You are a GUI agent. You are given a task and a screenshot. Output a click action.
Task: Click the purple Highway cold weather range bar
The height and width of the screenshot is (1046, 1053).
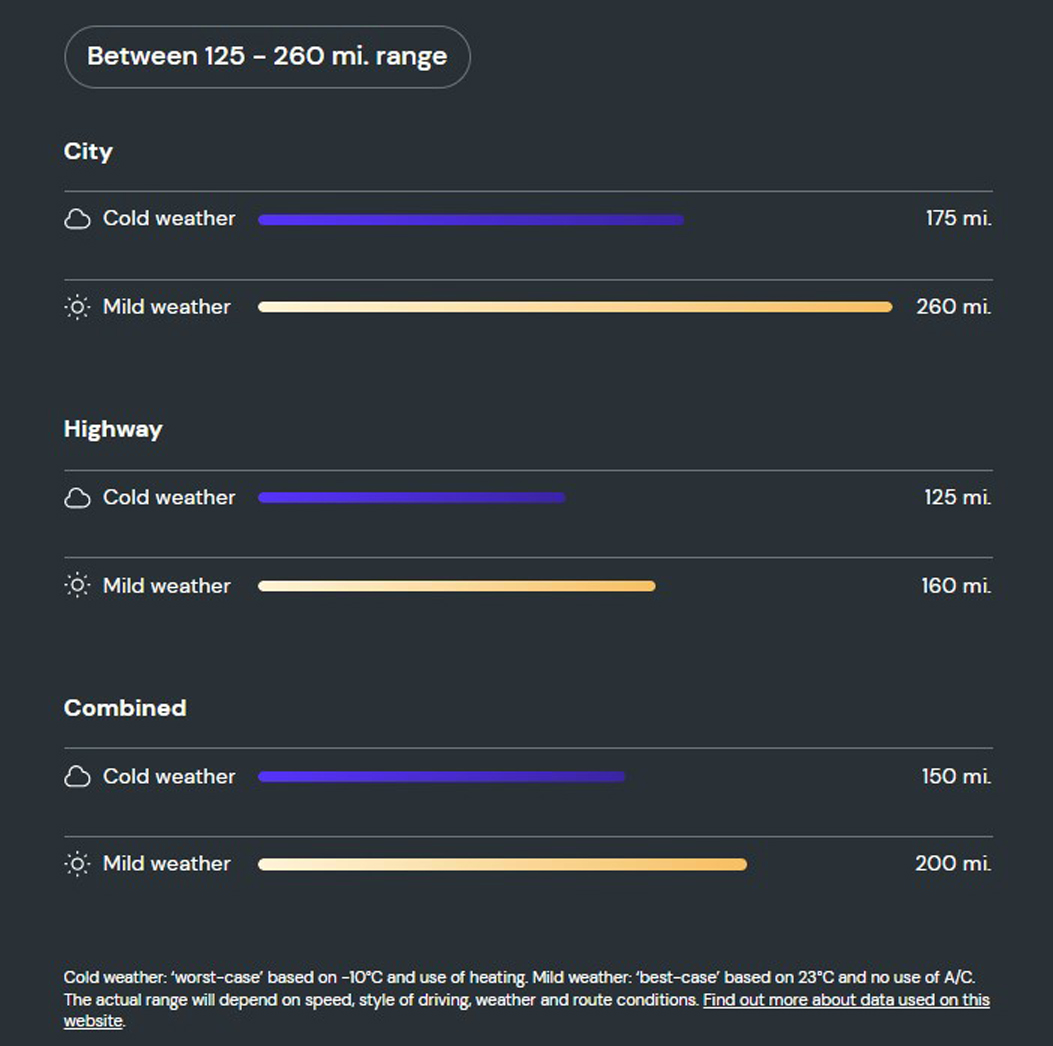click(411, 498)
